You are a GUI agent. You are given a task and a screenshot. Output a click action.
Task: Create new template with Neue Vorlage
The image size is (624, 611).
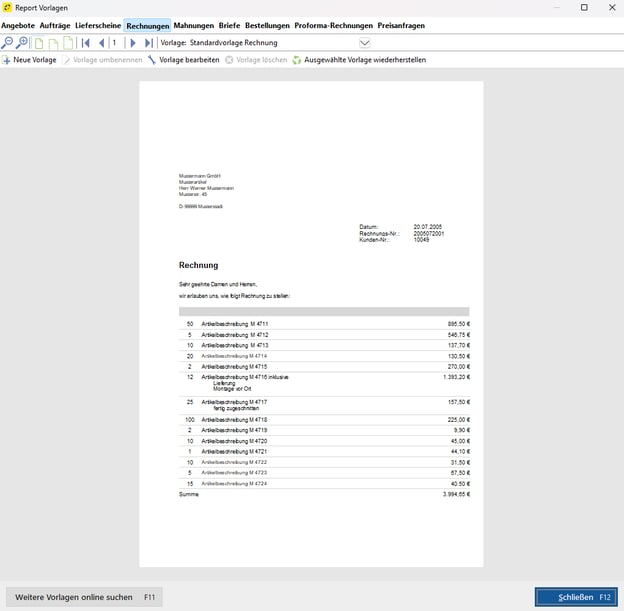(29, 60)
